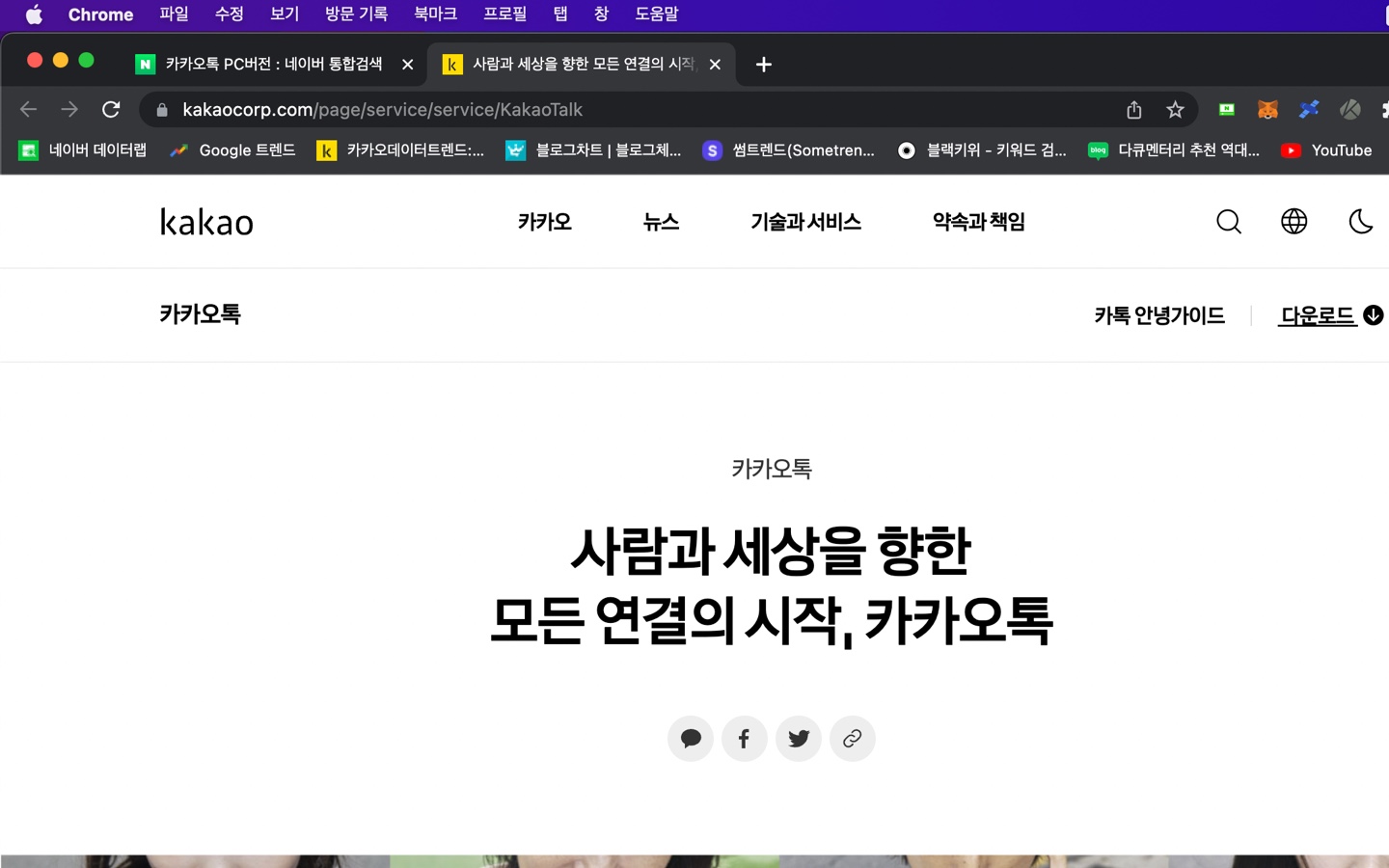
Task: Switch to the 카카오톡 PC버전 Naver tab
Action: pos(272,64)
